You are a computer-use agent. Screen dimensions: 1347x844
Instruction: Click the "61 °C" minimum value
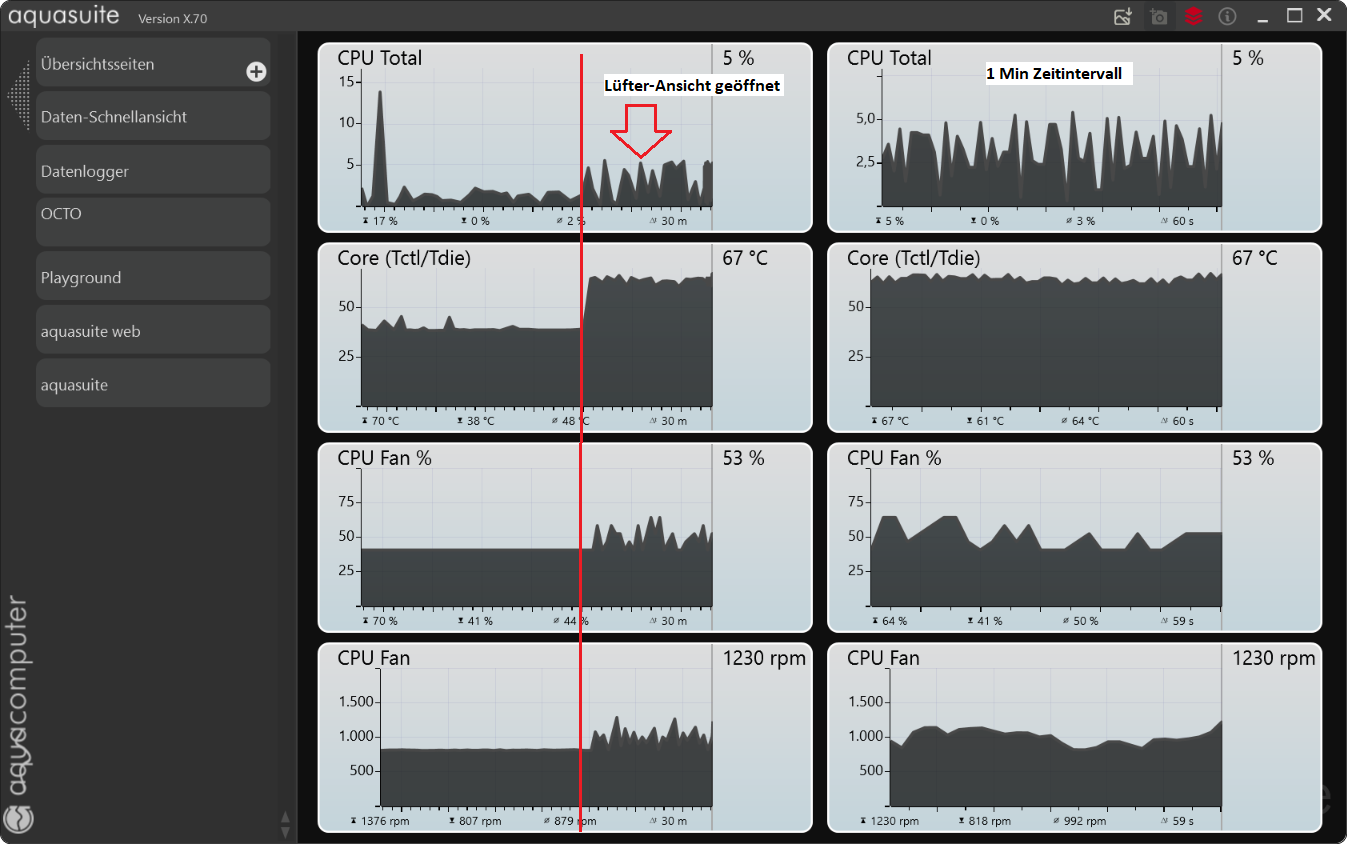[x=990, y=421]
